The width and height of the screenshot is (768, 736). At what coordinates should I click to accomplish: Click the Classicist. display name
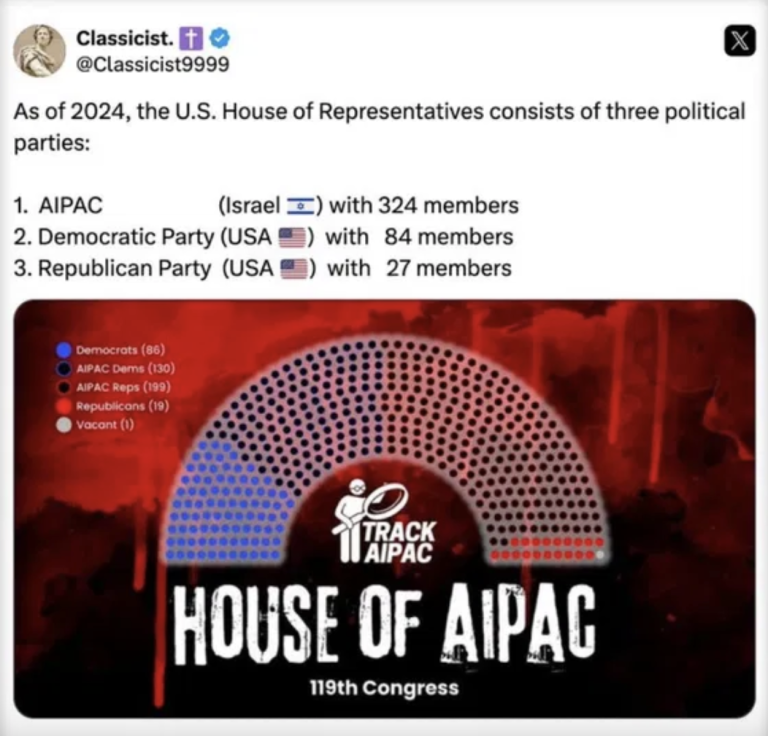[x=125, y=38]
